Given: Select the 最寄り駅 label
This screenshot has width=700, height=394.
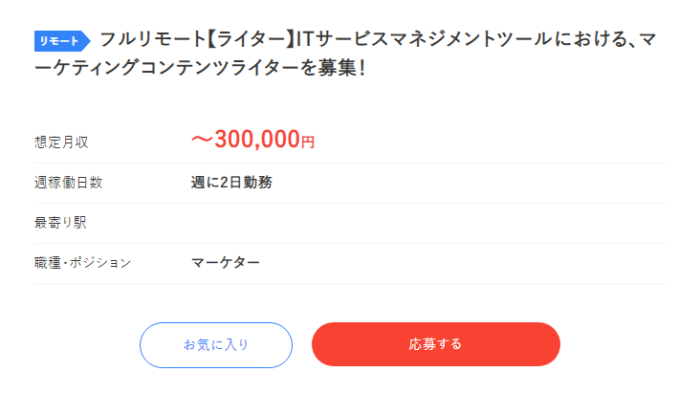Looking at the screenshot, I should pos(60,223).
